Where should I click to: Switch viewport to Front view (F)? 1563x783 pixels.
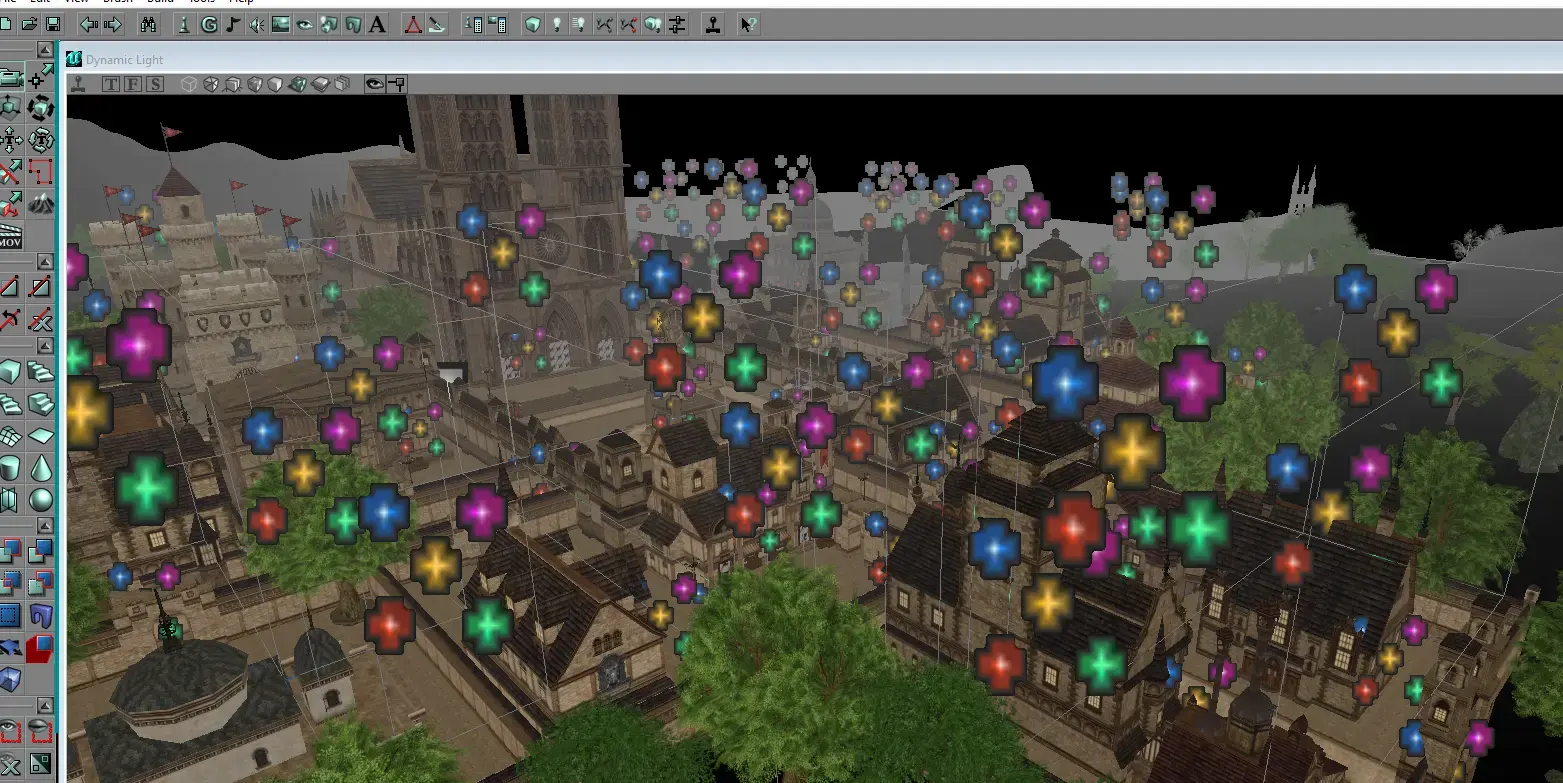(x=133, y=84)
